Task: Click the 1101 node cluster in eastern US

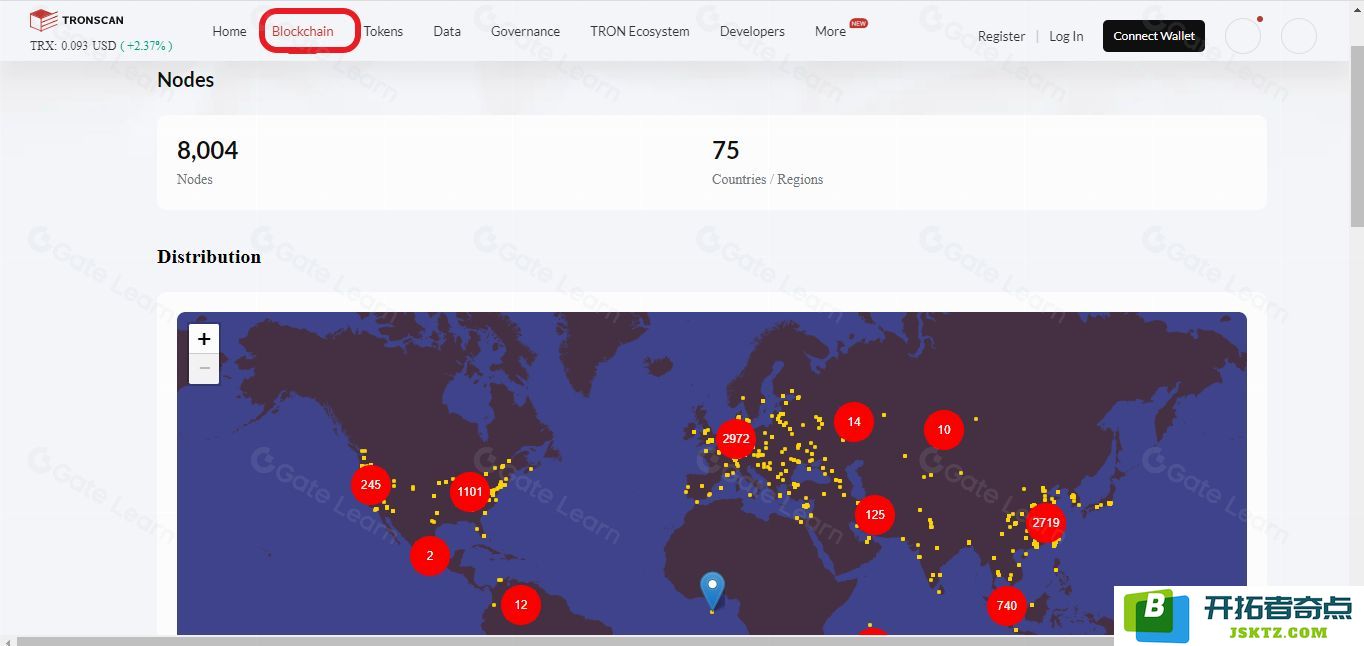Action: pyautogui.click(x=469, y=491)
